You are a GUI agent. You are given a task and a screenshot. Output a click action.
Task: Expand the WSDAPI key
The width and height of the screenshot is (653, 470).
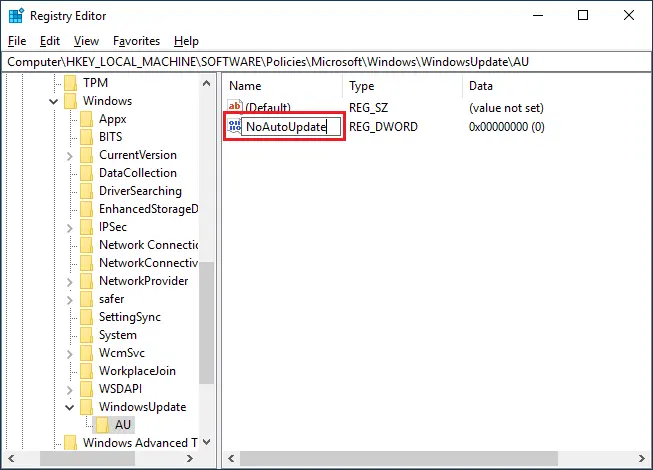70,390
